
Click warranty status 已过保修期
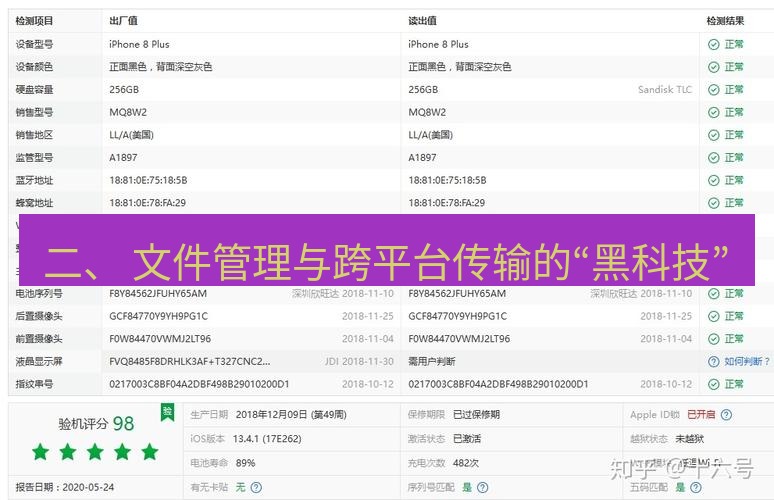(x=476, y=415)
